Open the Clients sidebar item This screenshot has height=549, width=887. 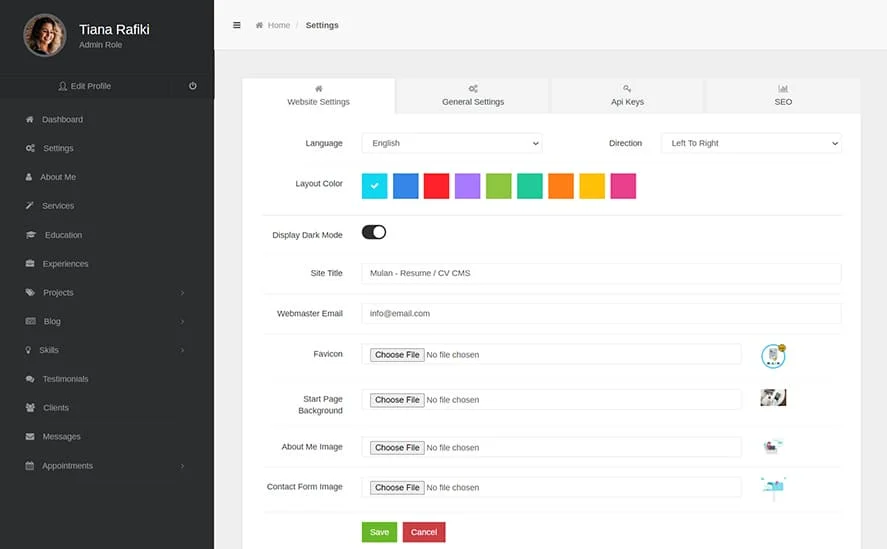(x=55, y=408)
